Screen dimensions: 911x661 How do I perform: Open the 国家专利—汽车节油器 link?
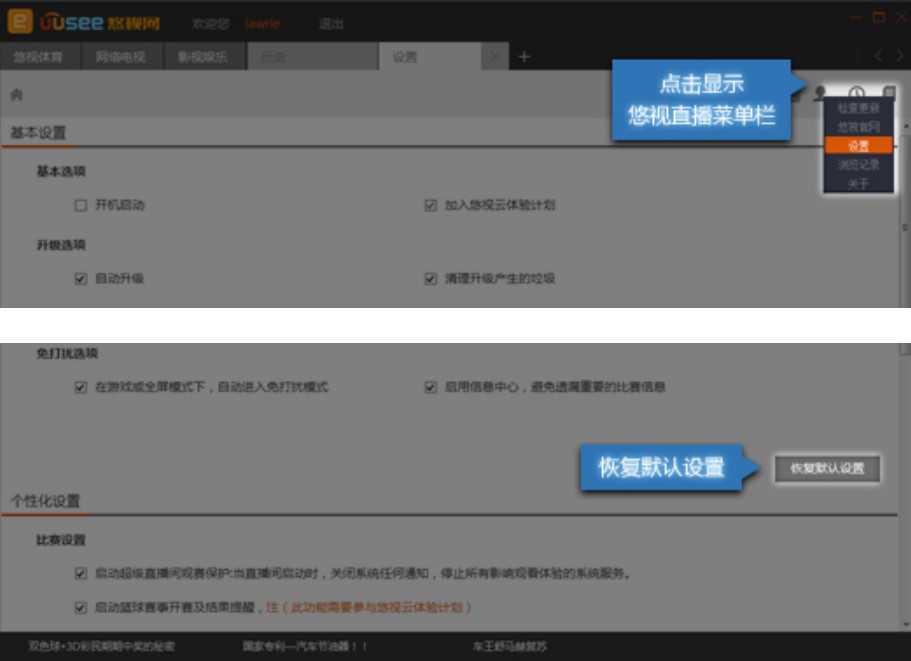[304, 646]
